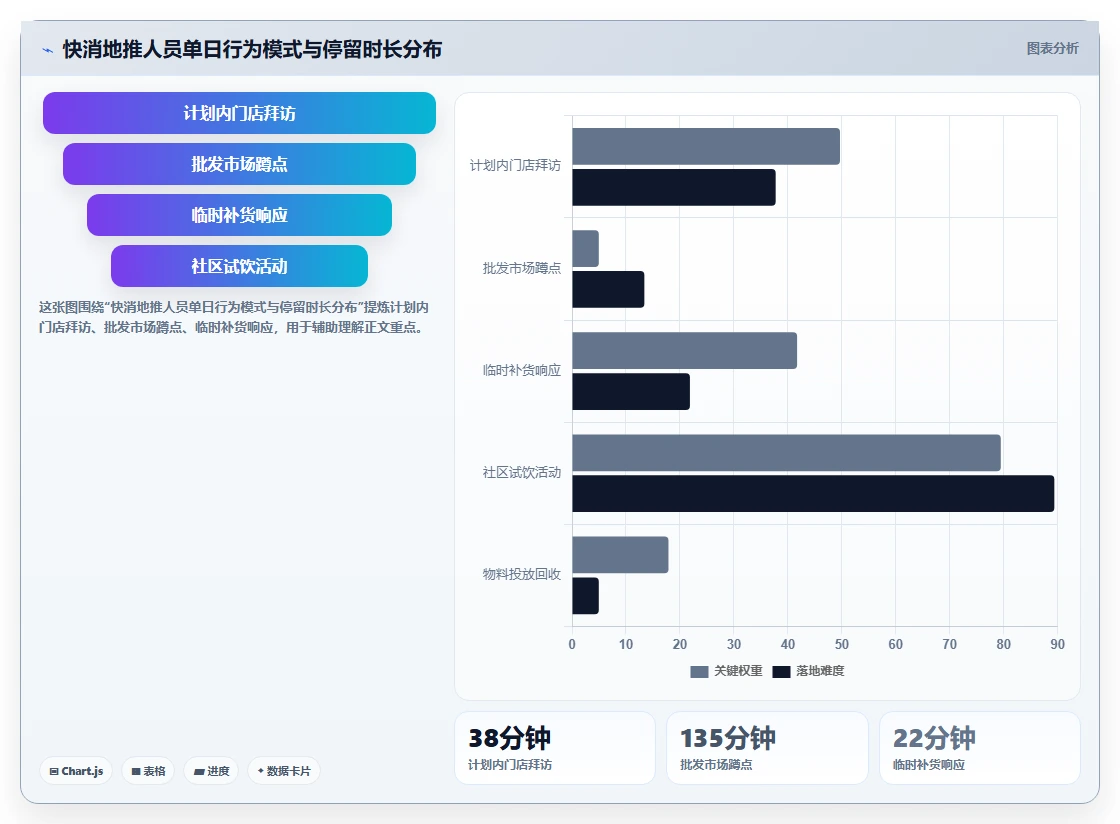Screen dimensions: 1120x824
Task: Click the lightning icon beside the title
Action: [47, 50]
